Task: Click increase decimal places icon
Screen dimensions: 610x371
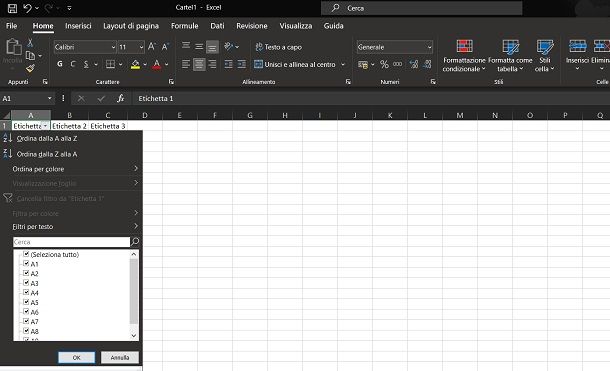Action: pos(414,64)
